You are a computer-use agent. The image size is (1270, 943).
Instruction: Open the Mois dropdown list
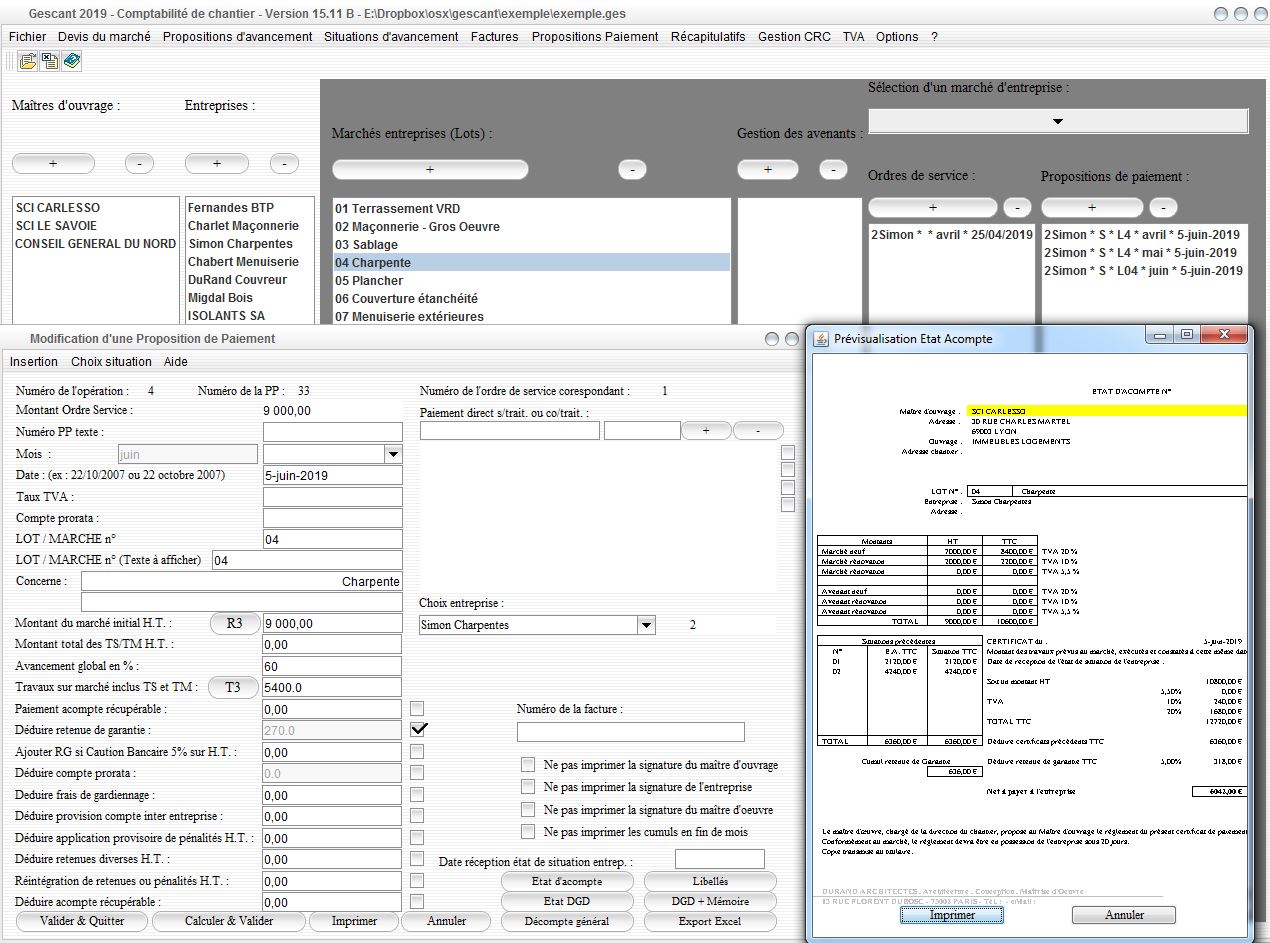393,454
